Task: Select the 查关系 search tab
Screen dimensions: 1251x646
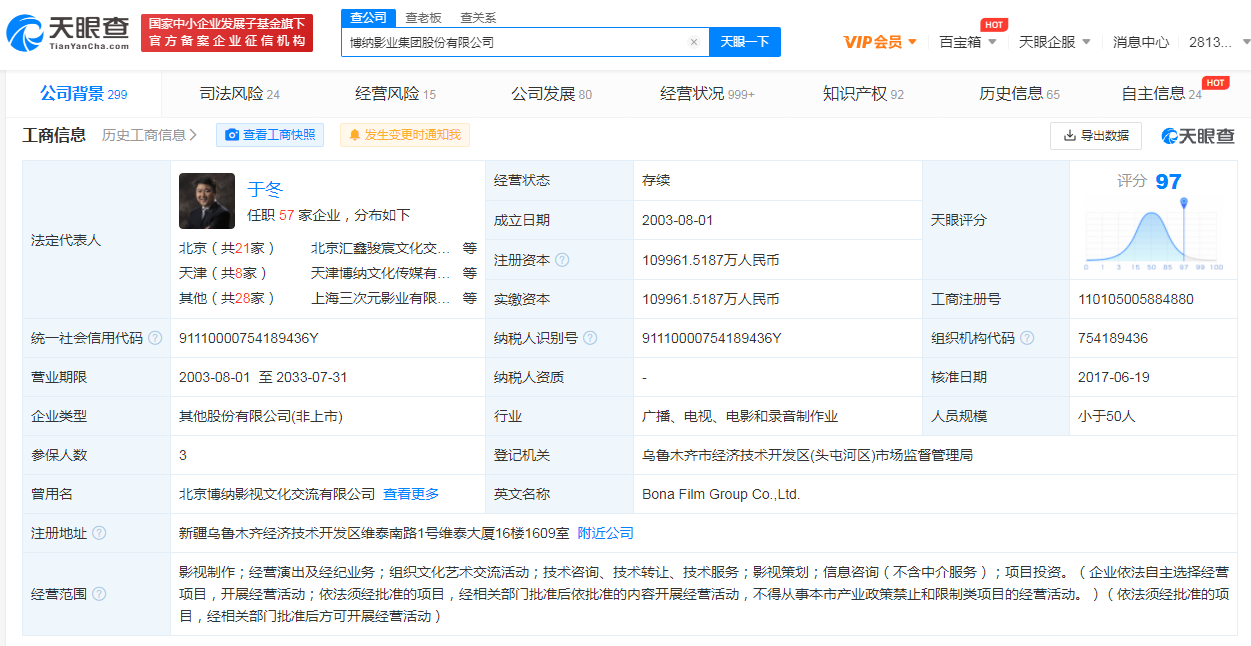Action: point(478,17)
